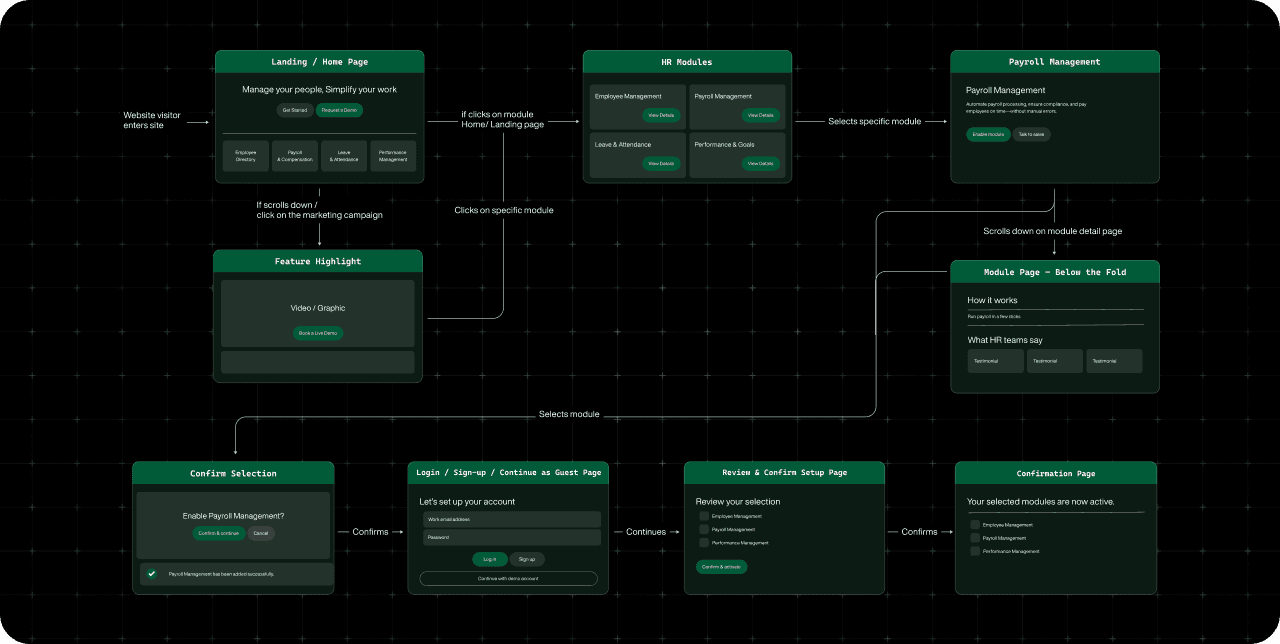Check Payroll Management on Review page

[x=704, y=529]
